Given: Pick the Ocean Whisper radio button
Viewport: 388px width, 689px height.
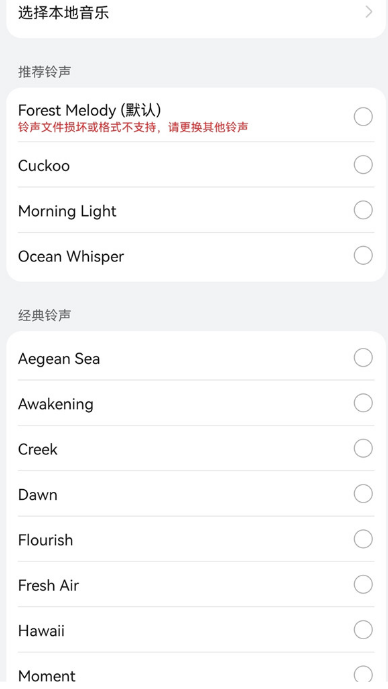Looking at the screenshot, I should pos(363,255).
